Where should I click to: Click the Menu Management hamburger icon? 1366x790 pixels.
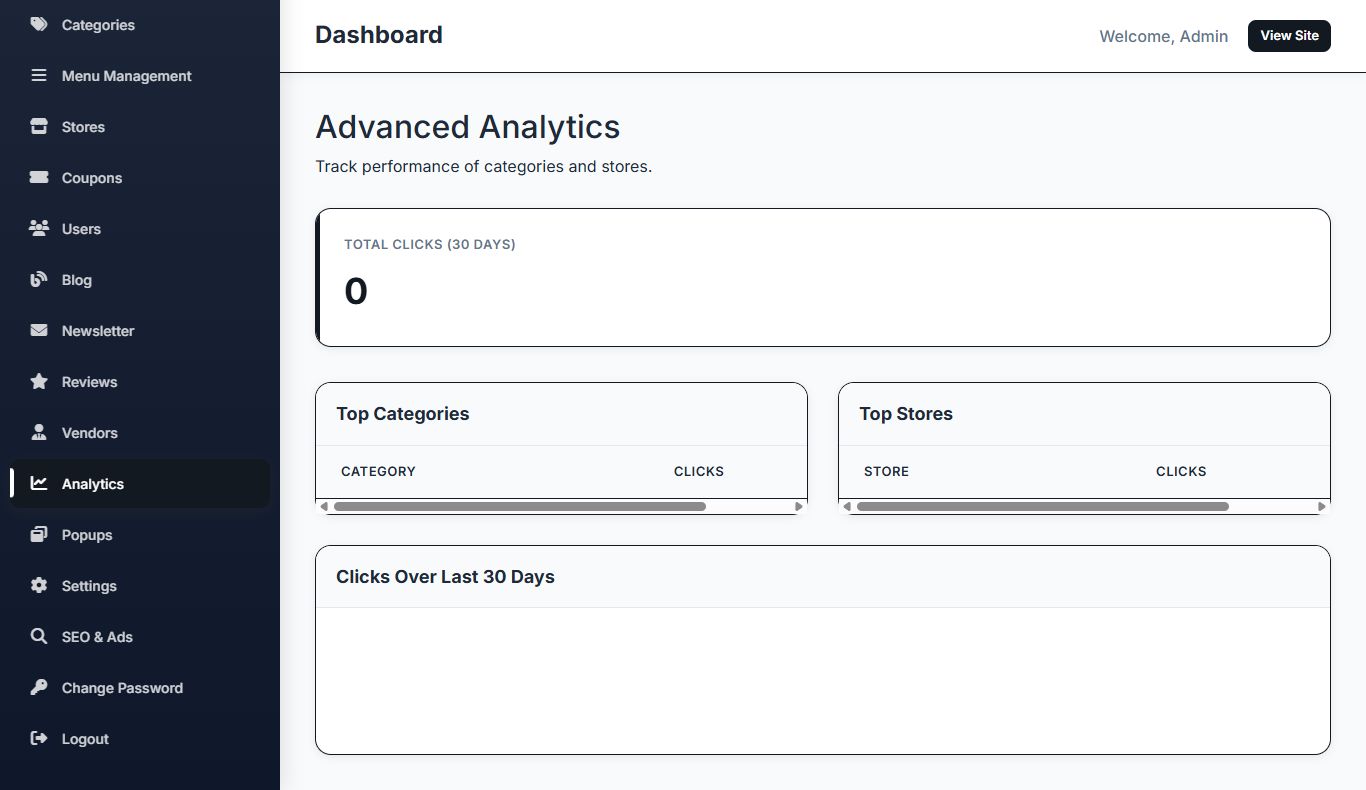point(39,76)
